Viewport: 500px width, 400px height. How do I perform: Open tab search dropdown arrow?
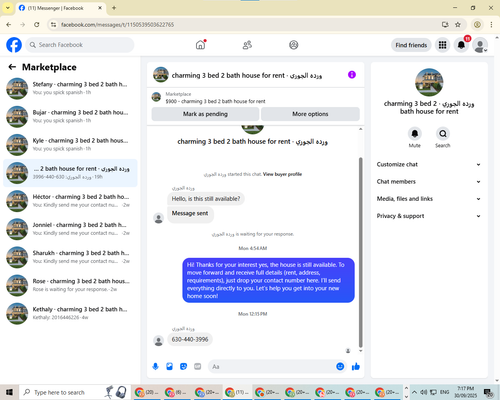pyautogui.click(x=7, y=8)
